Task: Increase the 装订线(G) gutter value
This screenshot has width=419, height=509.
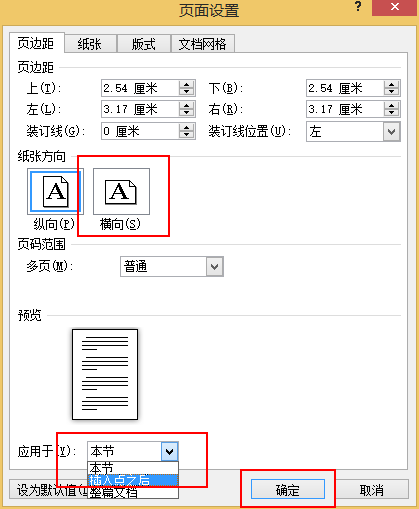Action: tap(187, 127)
